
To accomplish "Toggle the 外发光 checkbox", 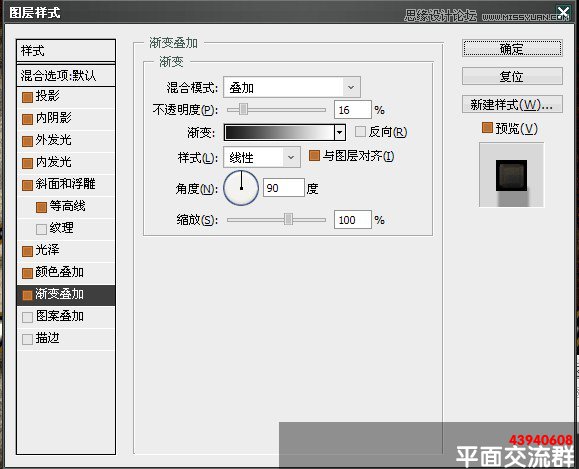I will click(27, 141).
